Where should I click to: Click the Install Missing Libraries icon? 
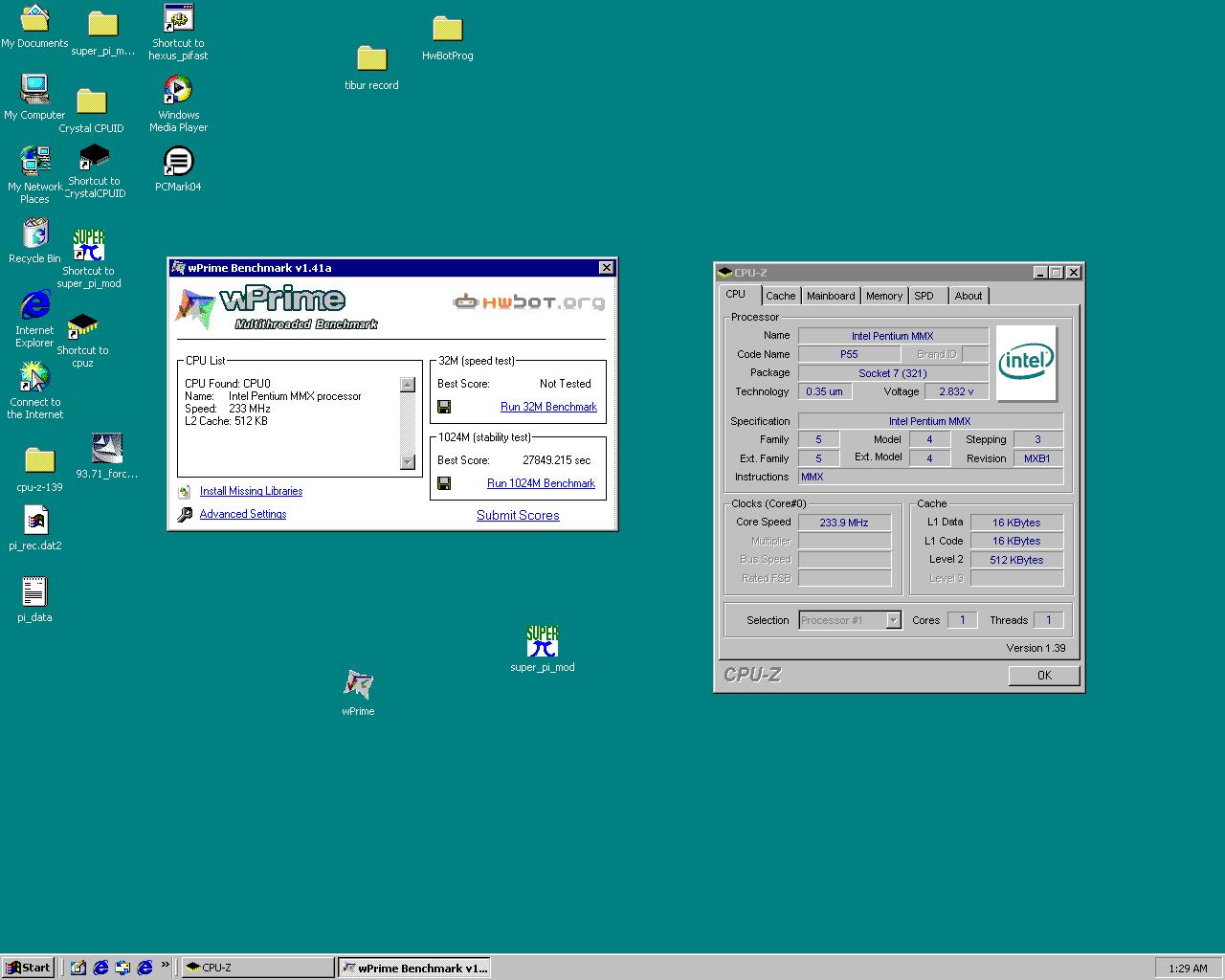point(185,491)
